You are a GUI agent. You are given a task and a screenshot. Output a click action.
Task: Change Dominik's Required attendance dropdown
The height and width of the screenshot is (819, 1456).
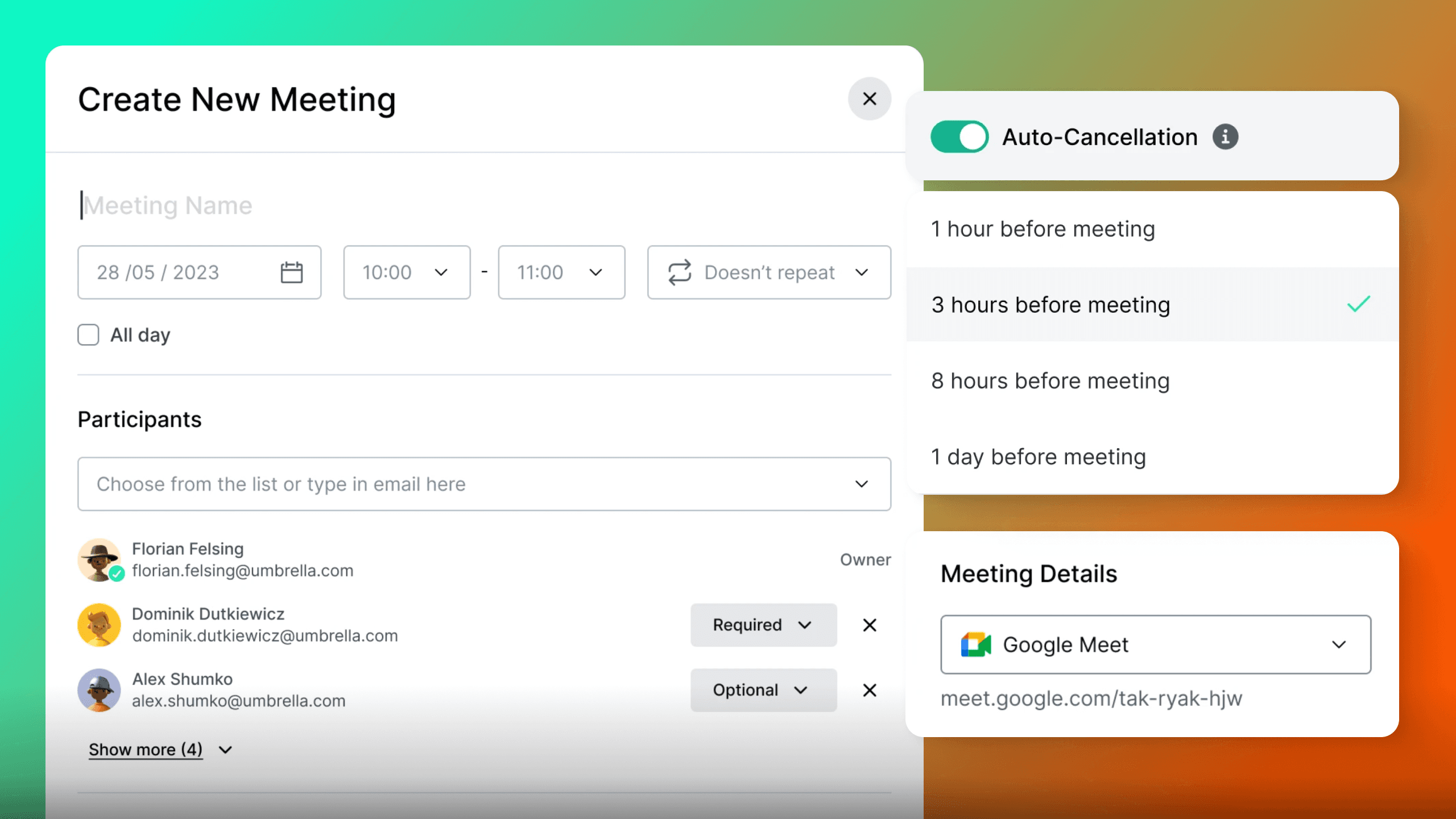763,625
